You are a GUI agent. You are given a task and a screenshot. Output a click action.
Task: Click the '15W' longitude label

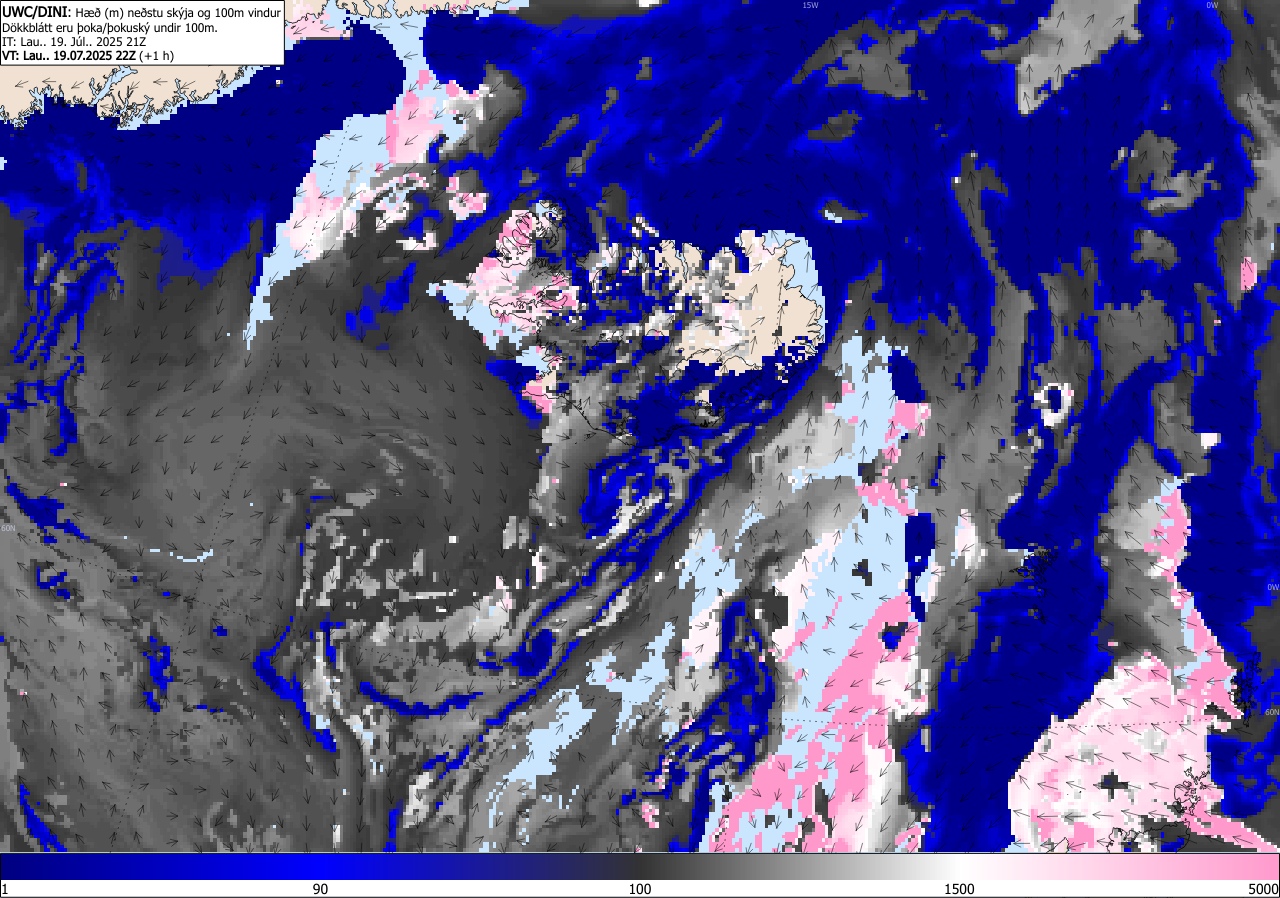pyautogui.click(x=810, y=5)
